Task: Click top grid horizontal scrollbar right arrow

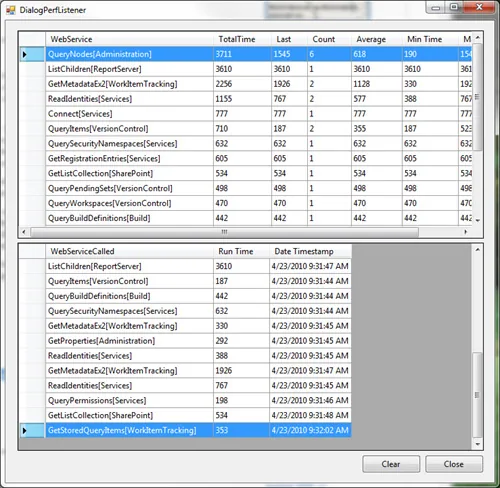Action: 466,232
